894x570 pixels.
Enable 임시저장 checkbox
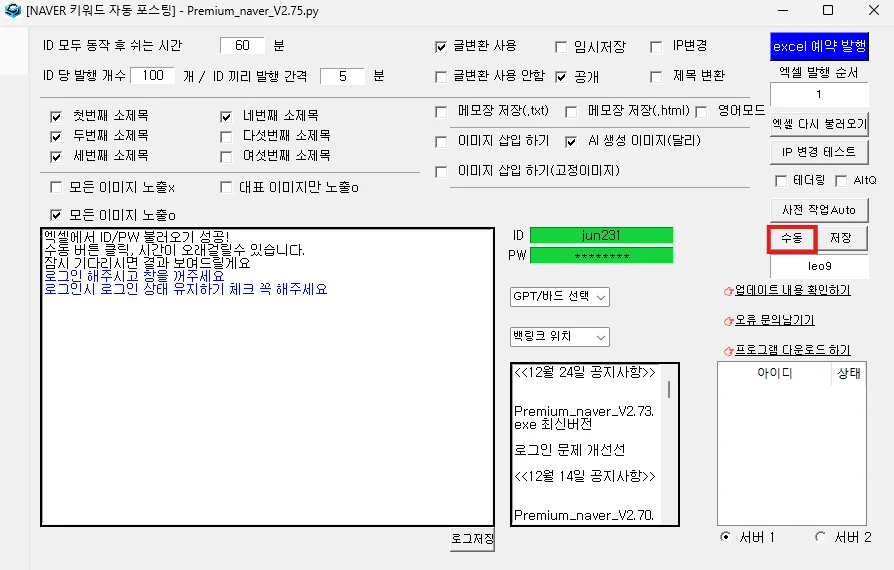point(561,47)
